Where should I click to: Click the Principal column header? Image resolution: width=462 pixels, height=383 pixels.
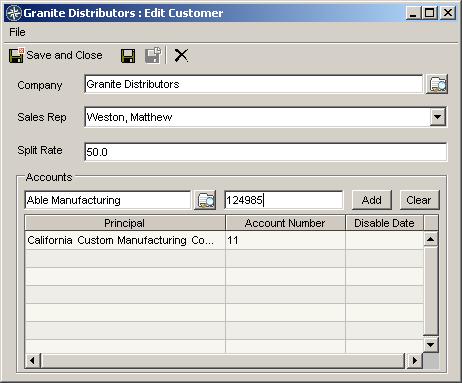(x=125, y=223)
